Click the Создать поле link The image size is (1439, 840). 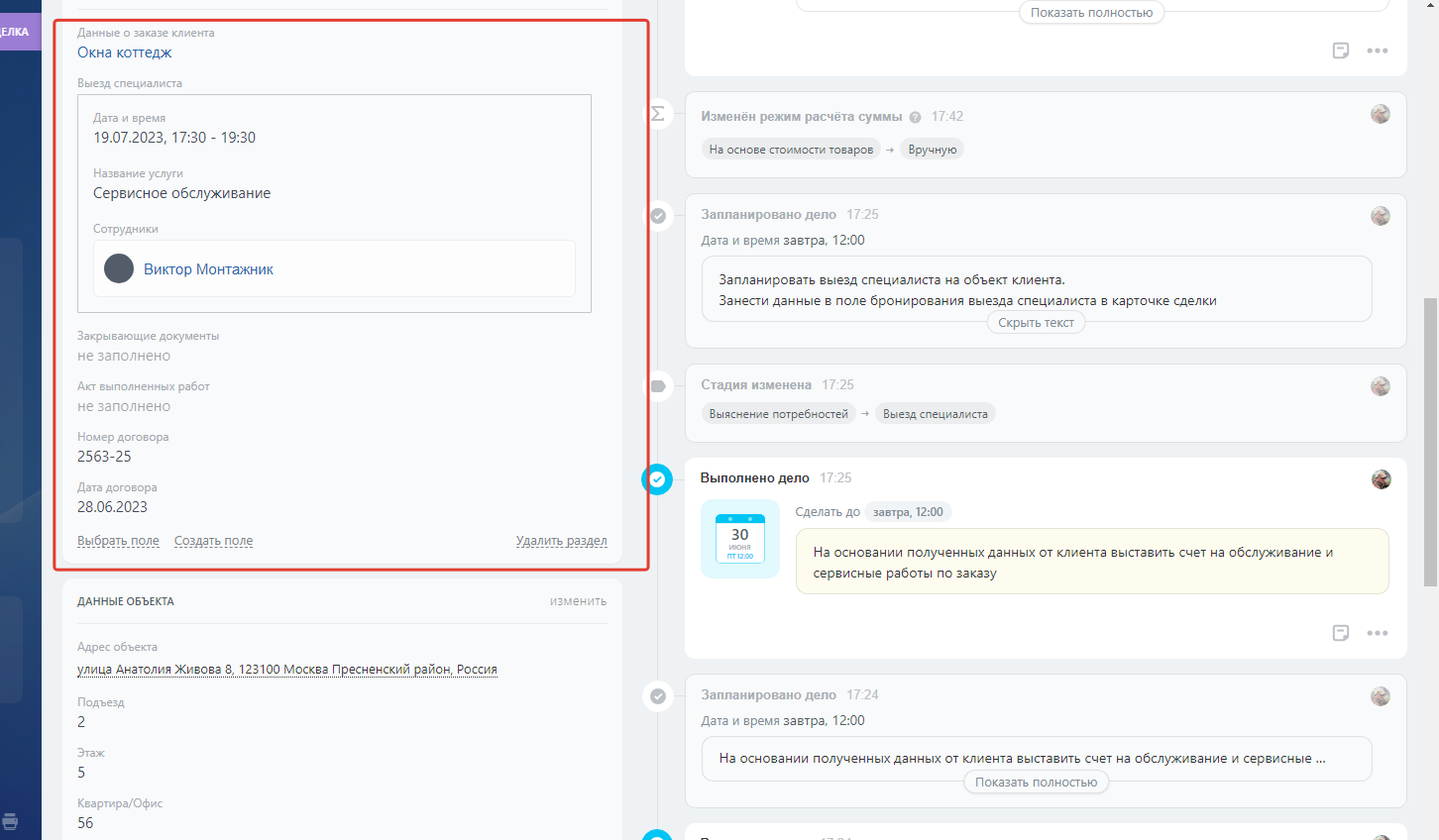point(213,541)
